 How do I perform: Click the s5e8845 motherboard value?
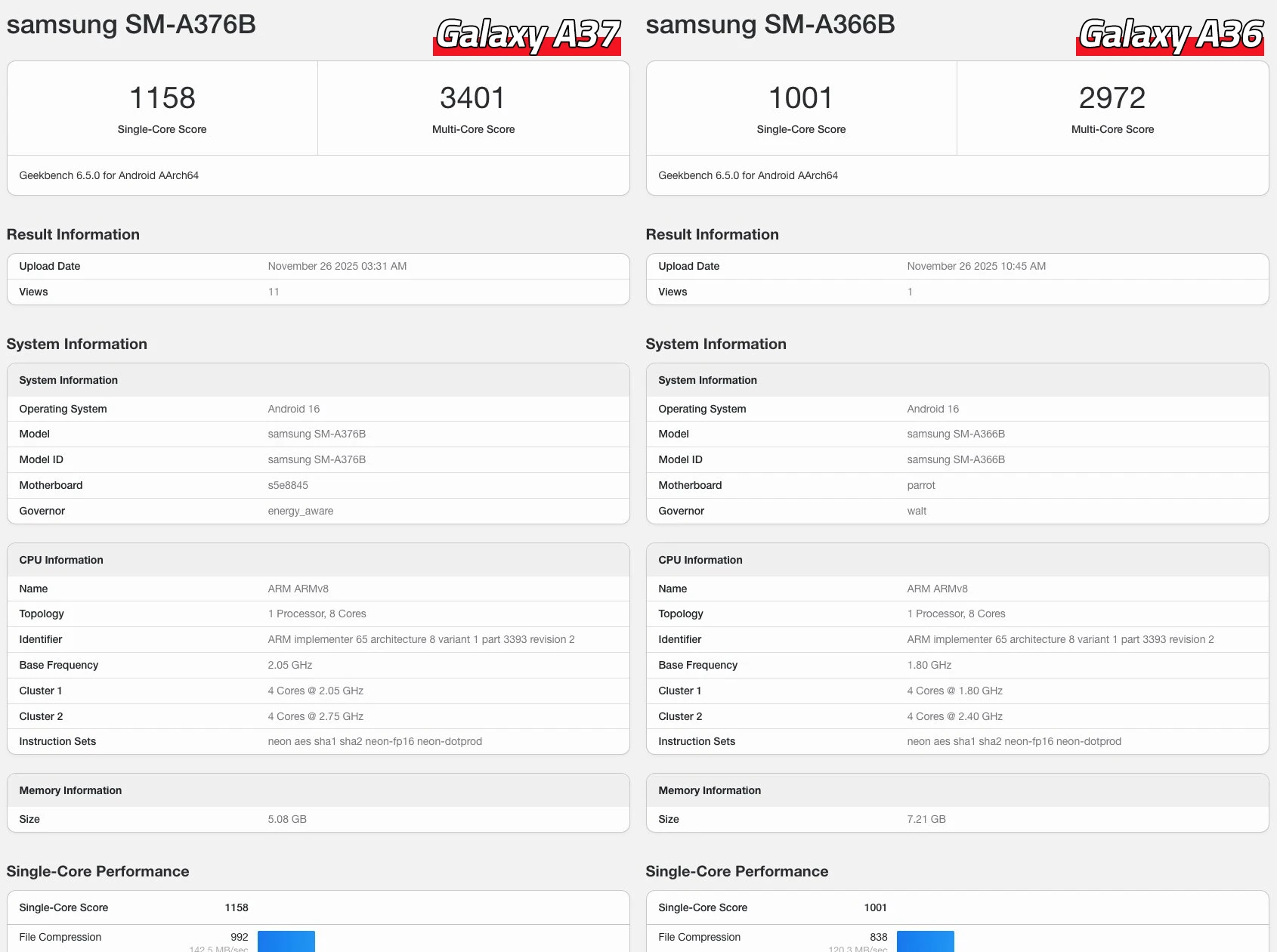288,485
